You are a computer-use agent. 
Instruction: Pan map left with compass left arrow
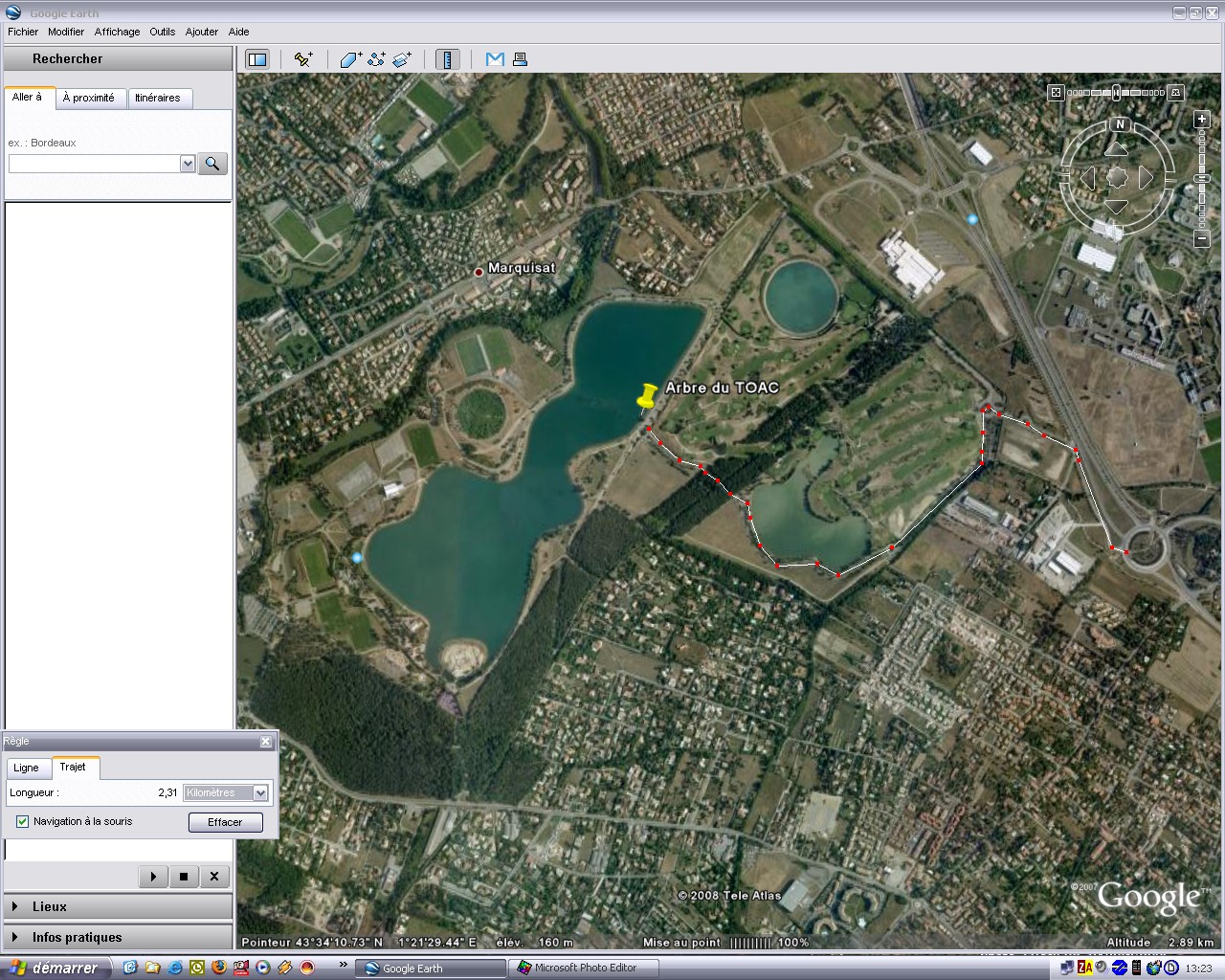(1087, 177)
